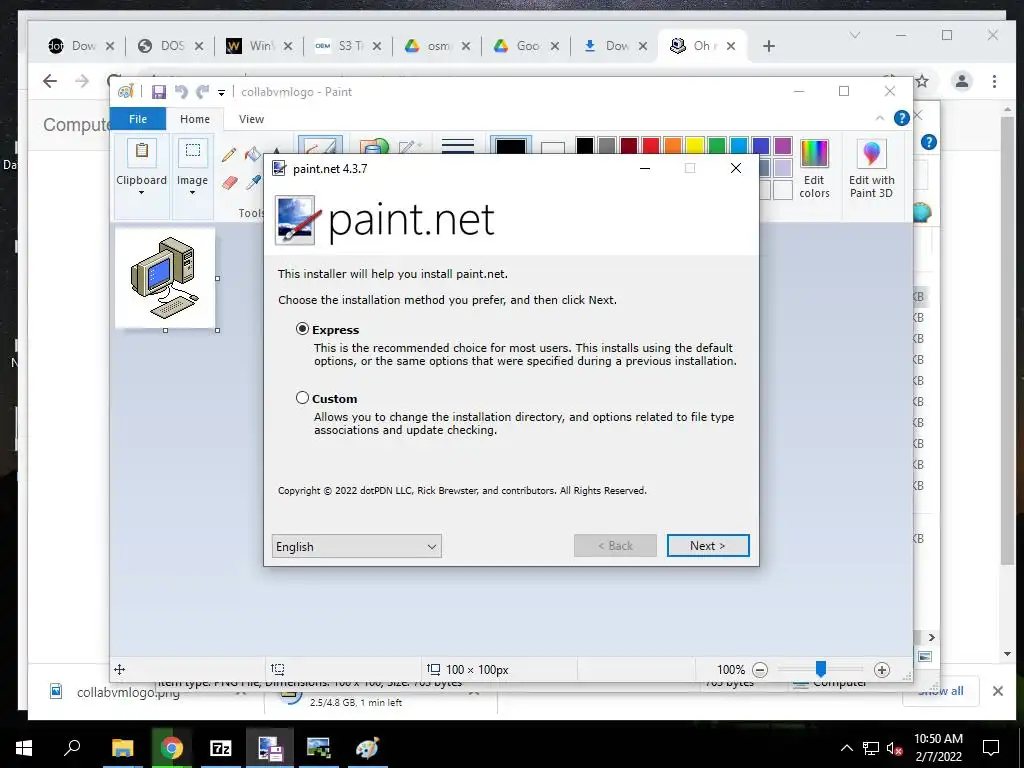Select the Eraser tool in Paint

click(x=229, y=182)
